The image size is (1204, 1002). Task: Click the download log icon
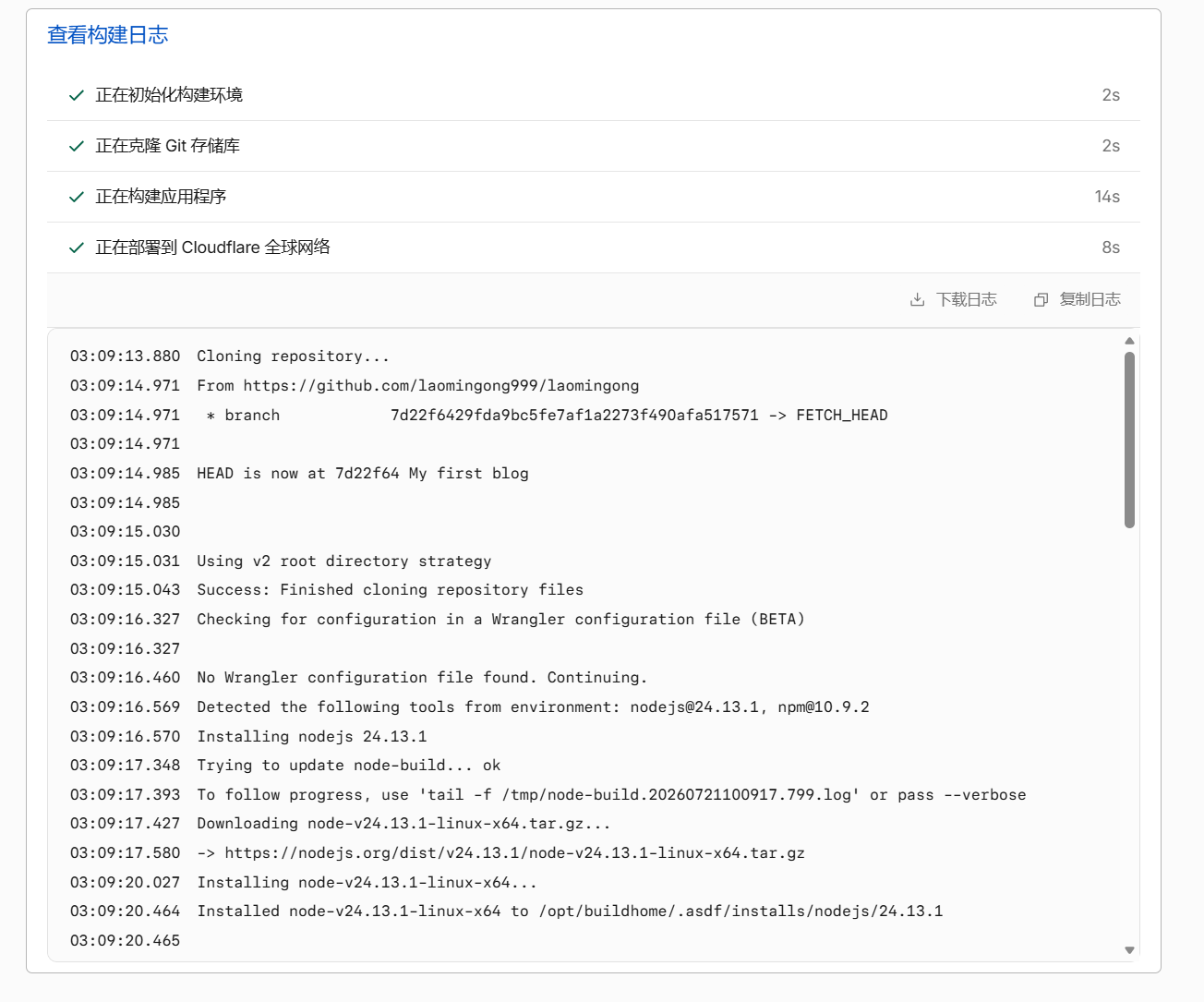click(917, 299)
